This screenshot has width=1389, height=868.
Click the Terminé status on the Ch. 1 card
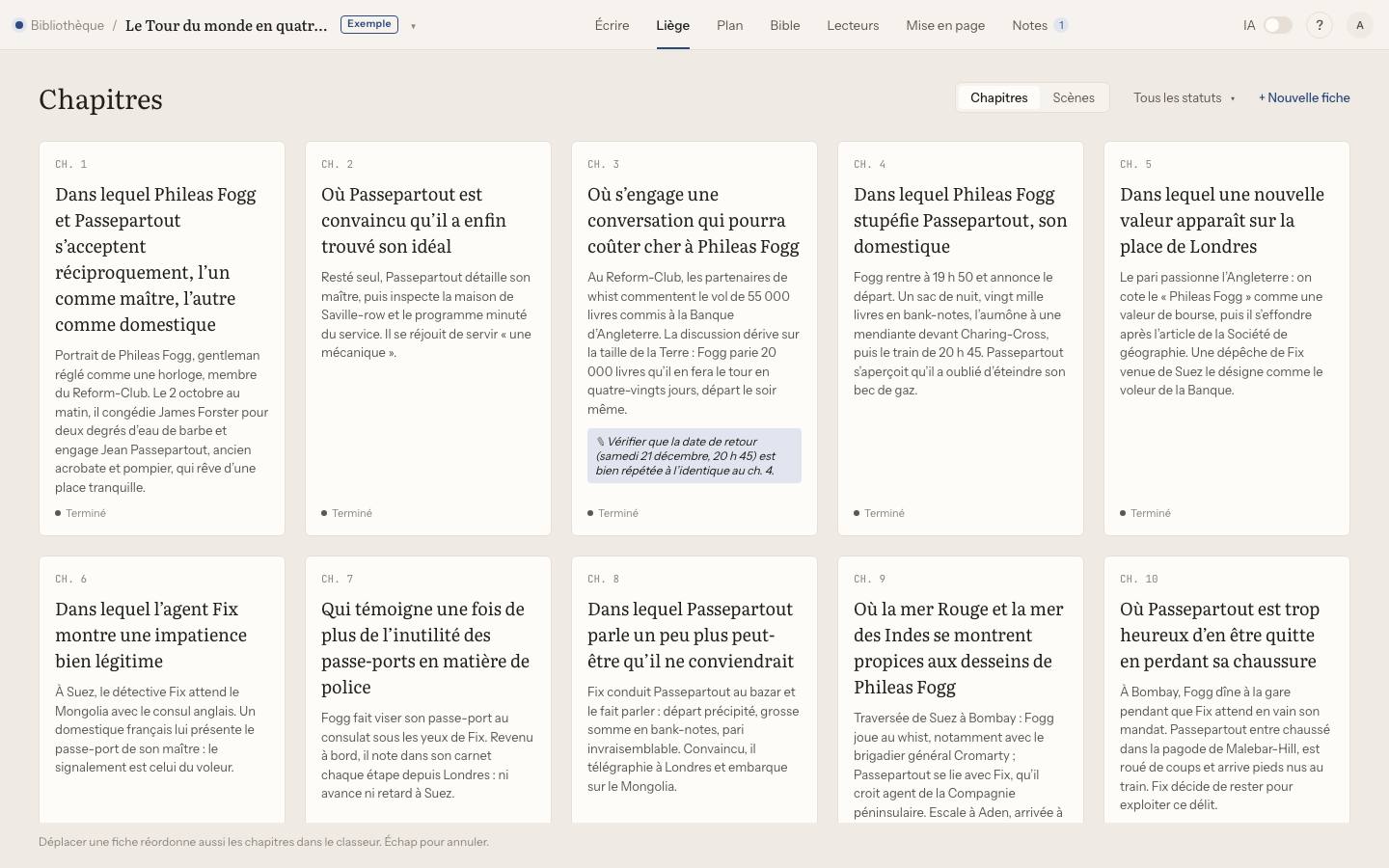pyautogui.click(x=81, y=513)
